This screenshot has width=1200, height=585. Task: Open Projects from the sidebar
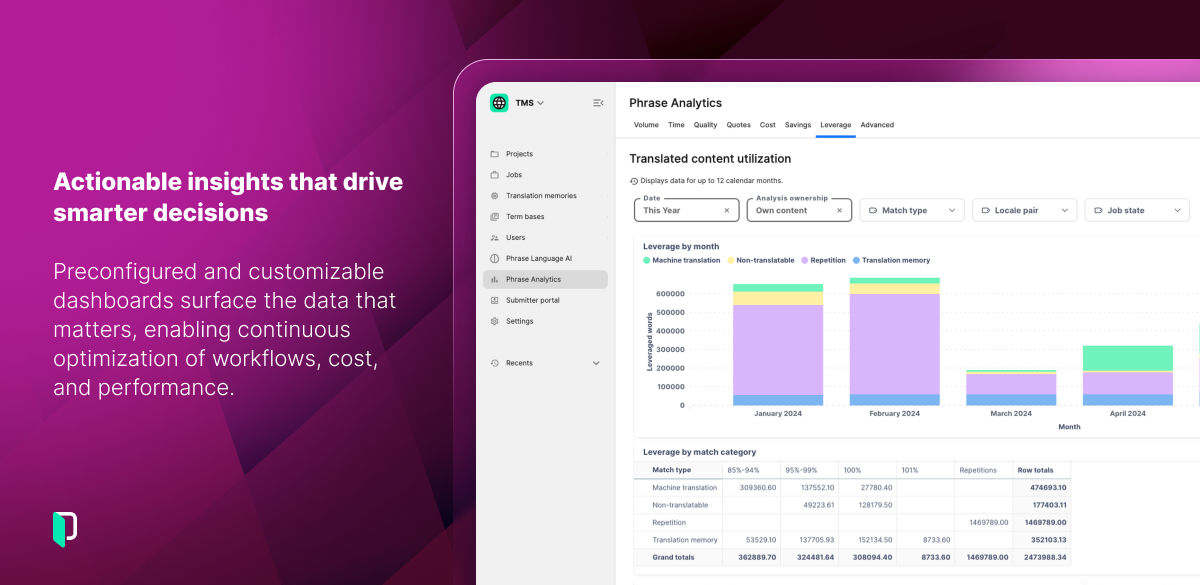[x=519, y=154]
